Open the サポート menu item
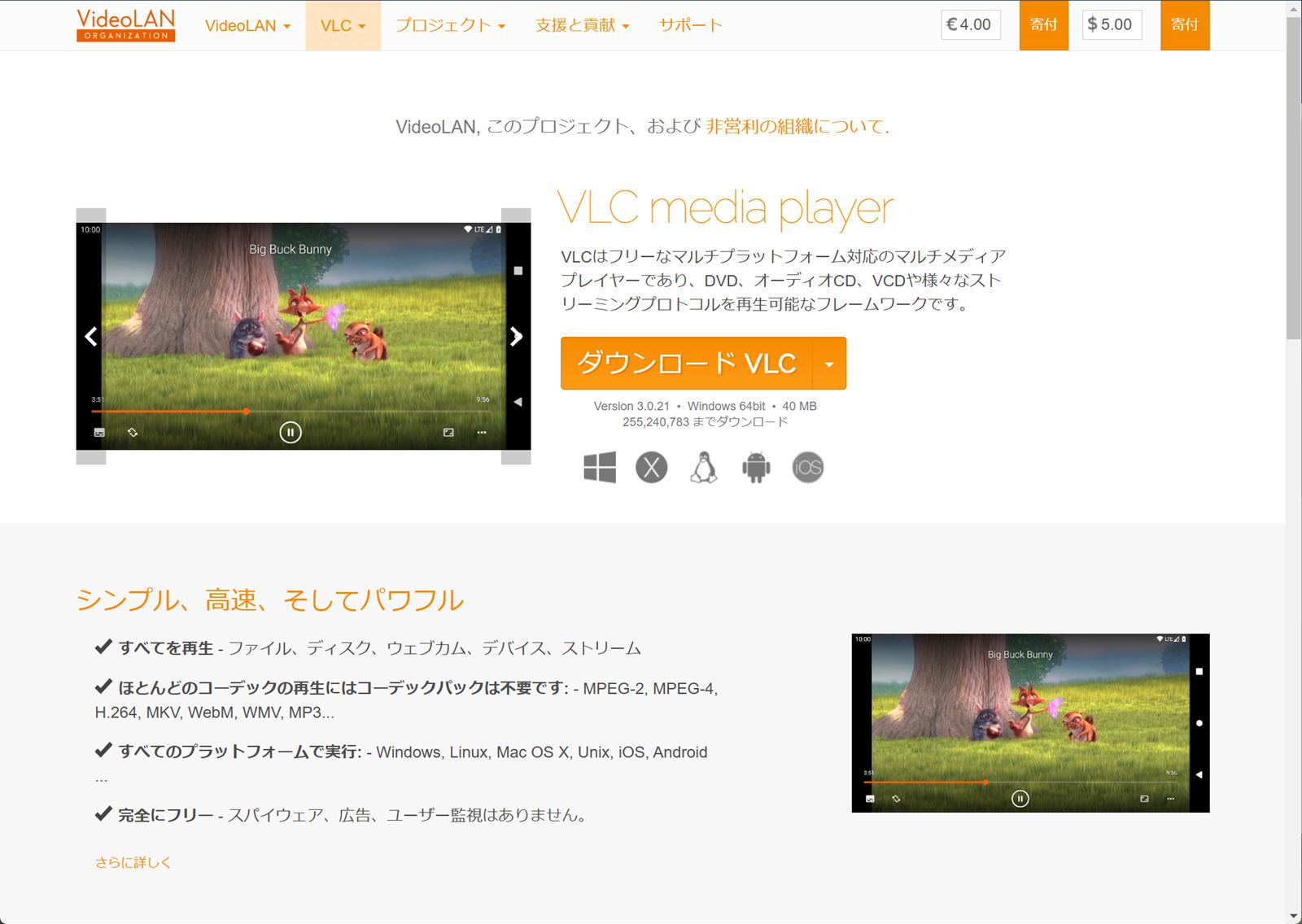Viewport: 1302px width, 924px height. coord(691,25)
